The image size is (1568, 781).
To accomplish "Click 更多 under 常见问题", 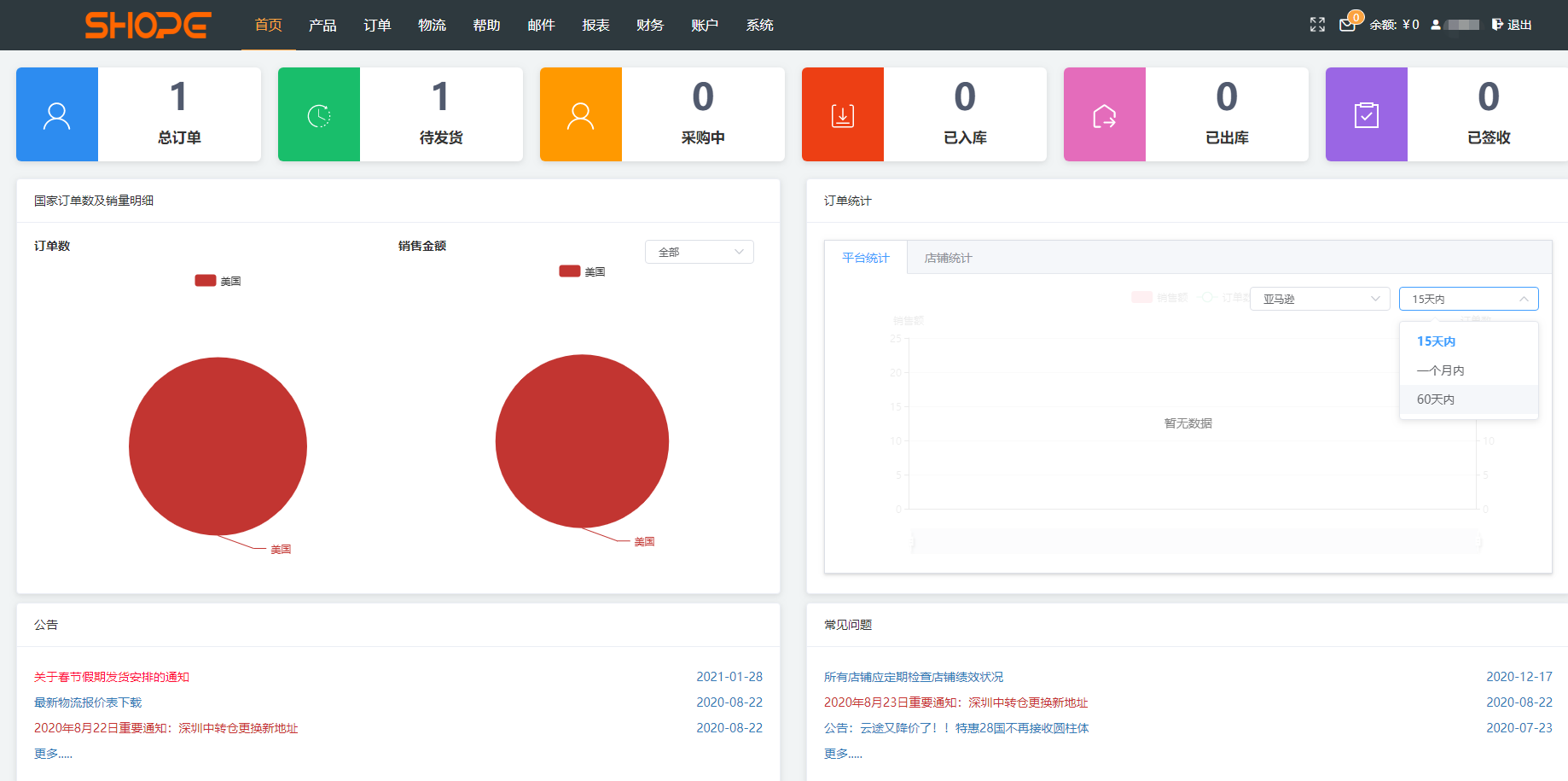I will (843, 754).
